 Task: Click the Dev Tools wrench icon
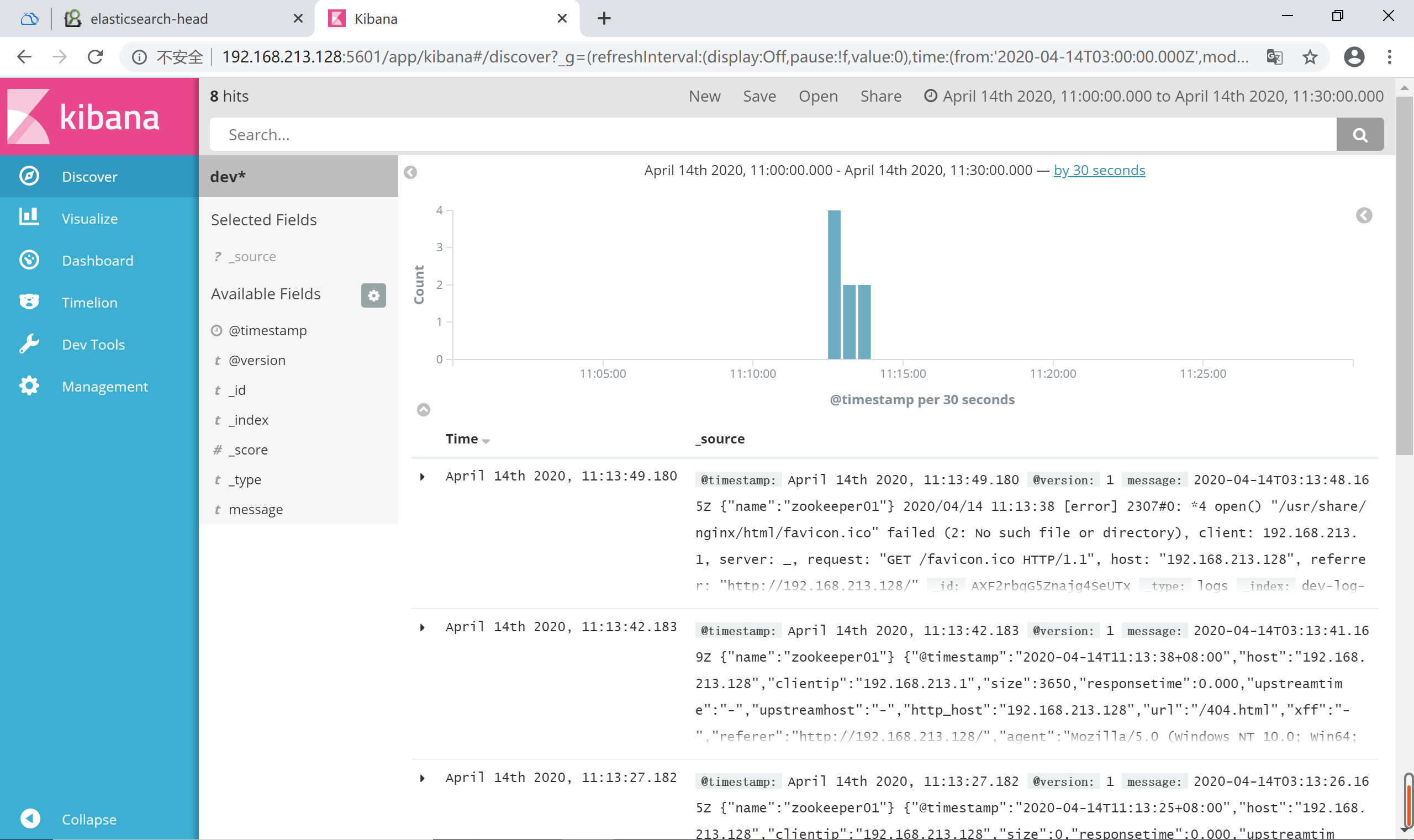[x=29, y=344]
